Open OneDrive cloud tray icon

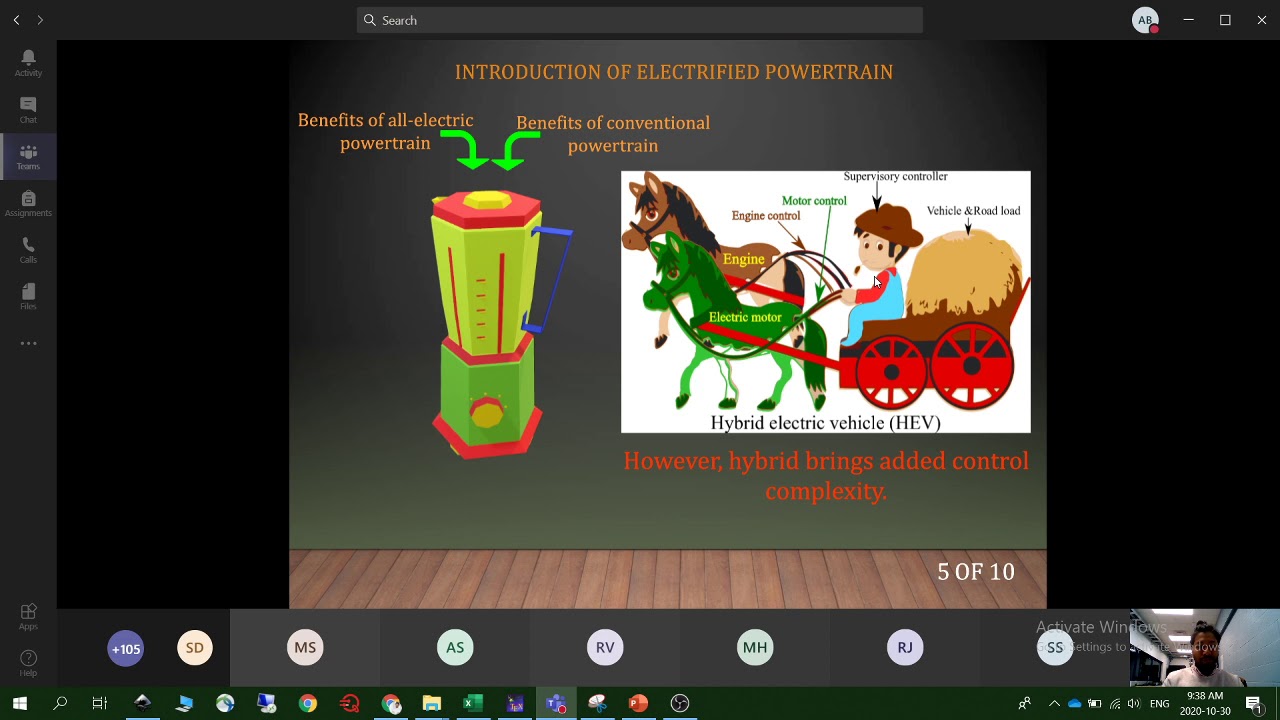pyautogui.click(x=1075, y=704)
